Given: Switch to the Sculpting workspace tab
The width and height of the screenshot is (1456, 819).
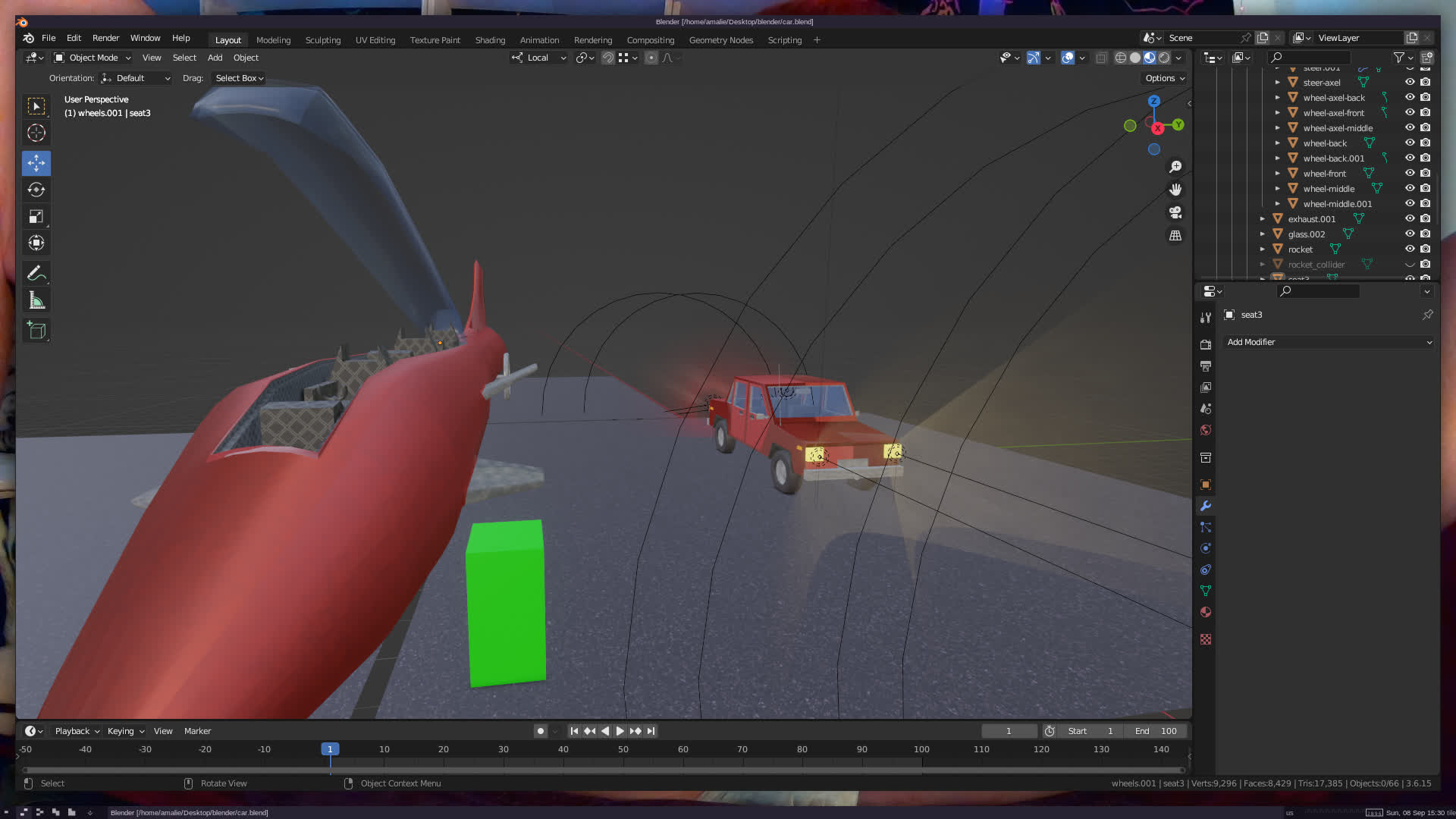Looking at the screenshot, I should (x=322, y=40).
